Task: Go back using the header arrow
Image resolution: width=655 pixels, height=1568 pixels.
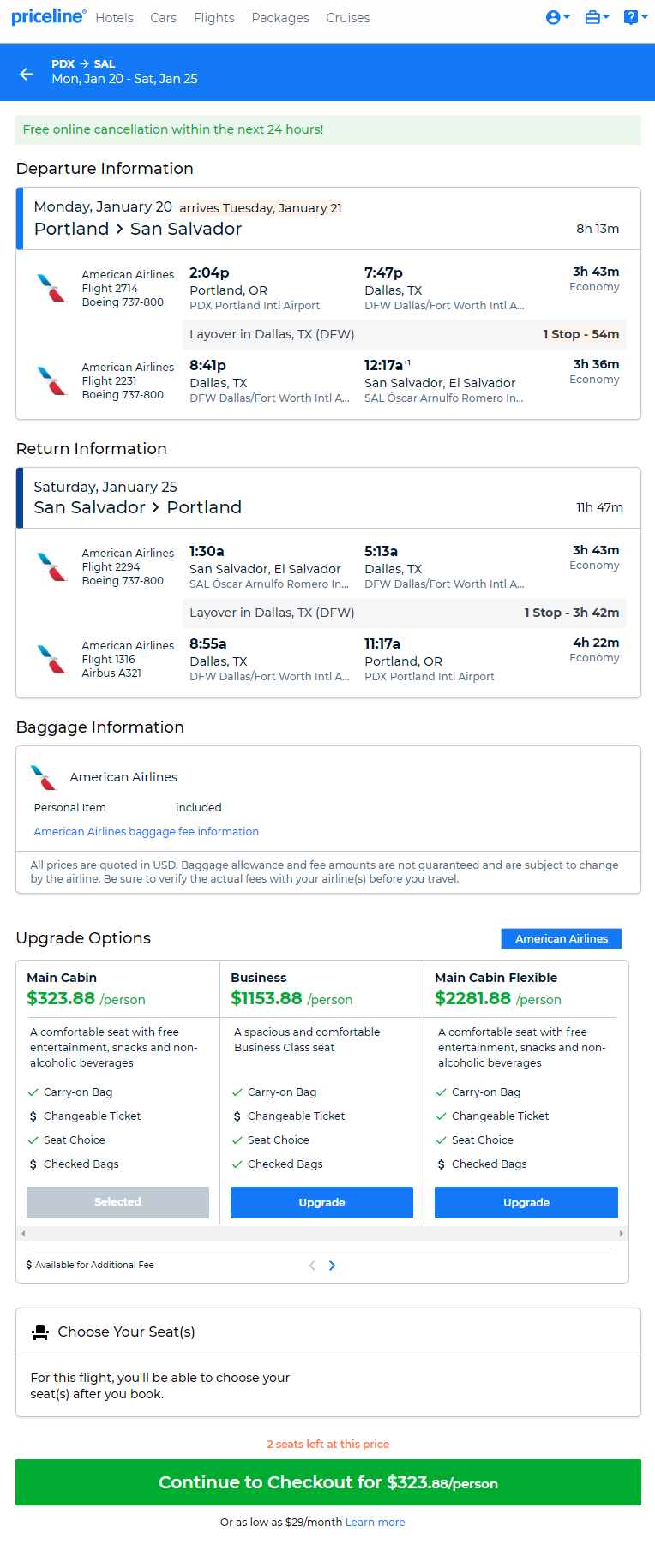Action: [x=27, y=74]
